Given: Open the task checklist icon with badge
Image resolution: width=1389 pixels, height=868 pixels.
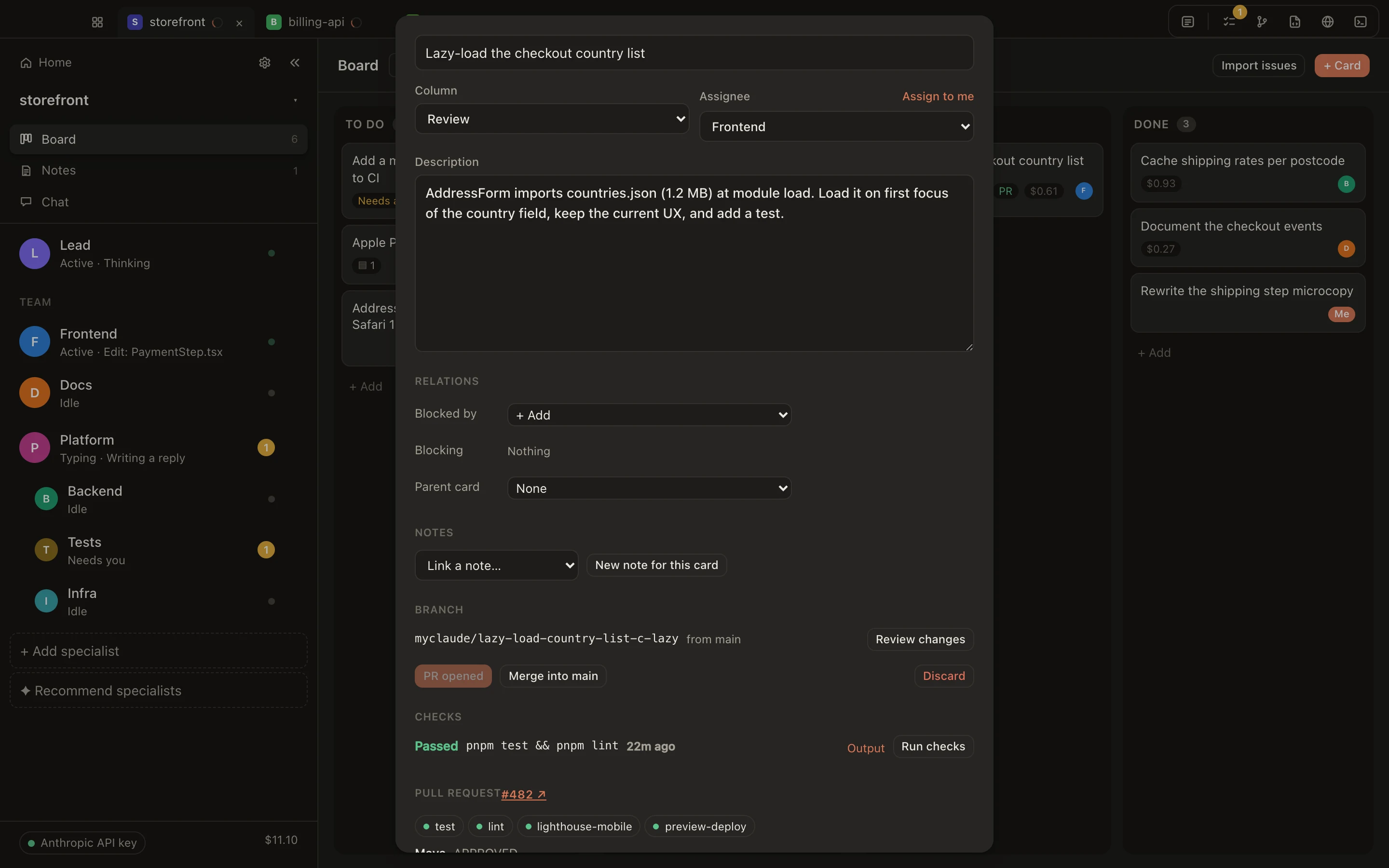Looking at the screenshot, I should tap(1229, 22).
